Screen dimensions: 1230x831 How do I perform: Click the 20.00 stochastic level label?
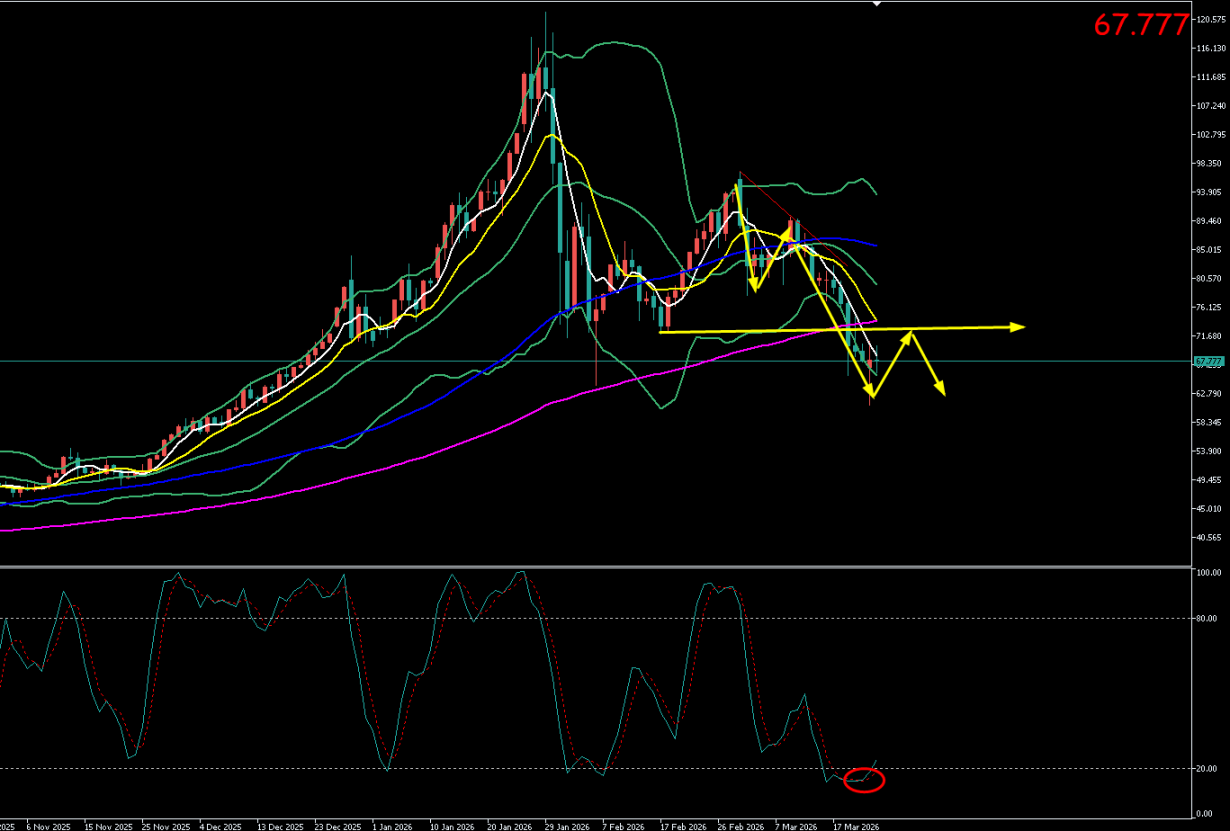pyautogui.click(x=1208, y=768)
